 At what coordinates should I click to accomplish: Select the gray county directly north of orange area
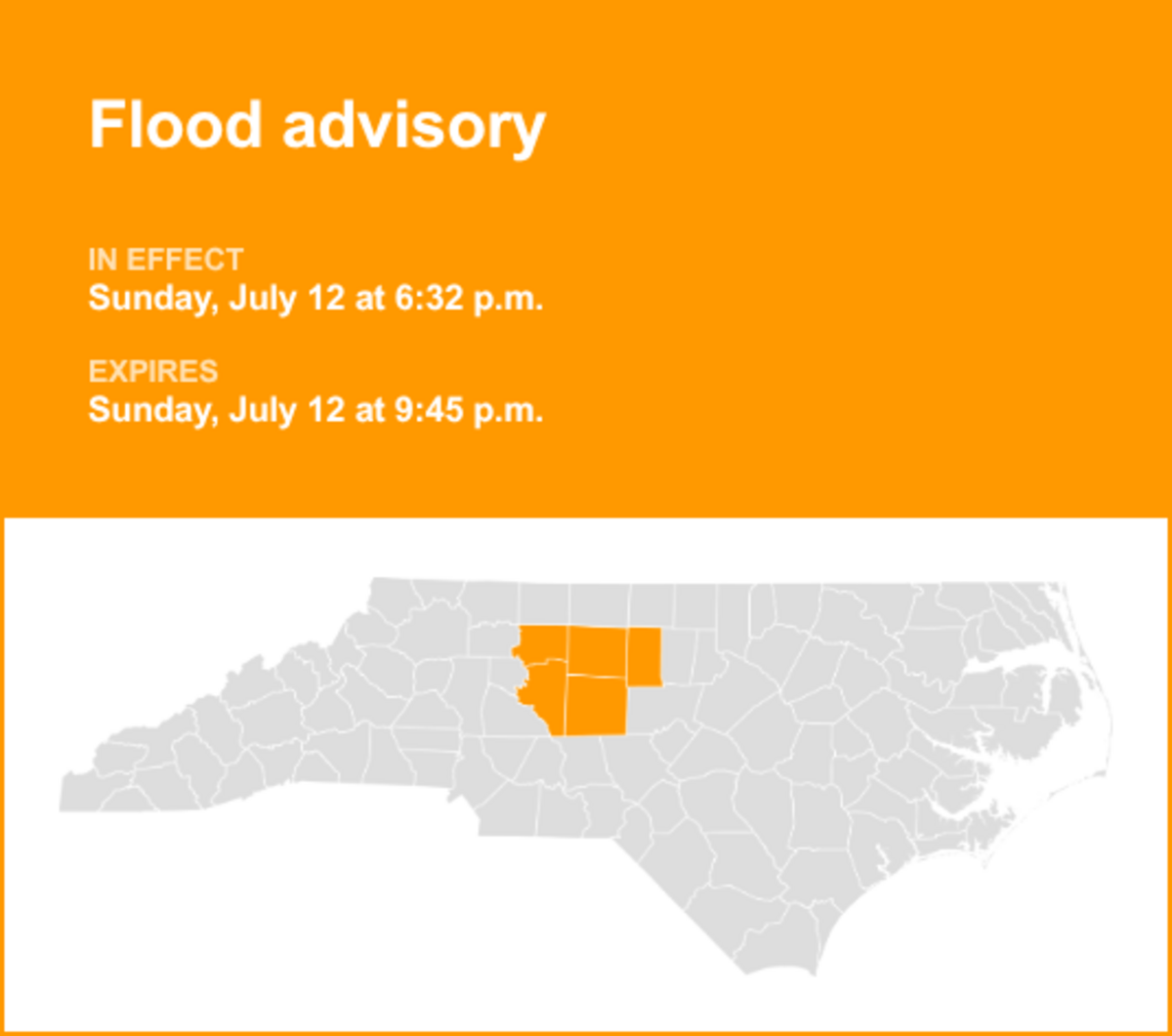(599, 605)
